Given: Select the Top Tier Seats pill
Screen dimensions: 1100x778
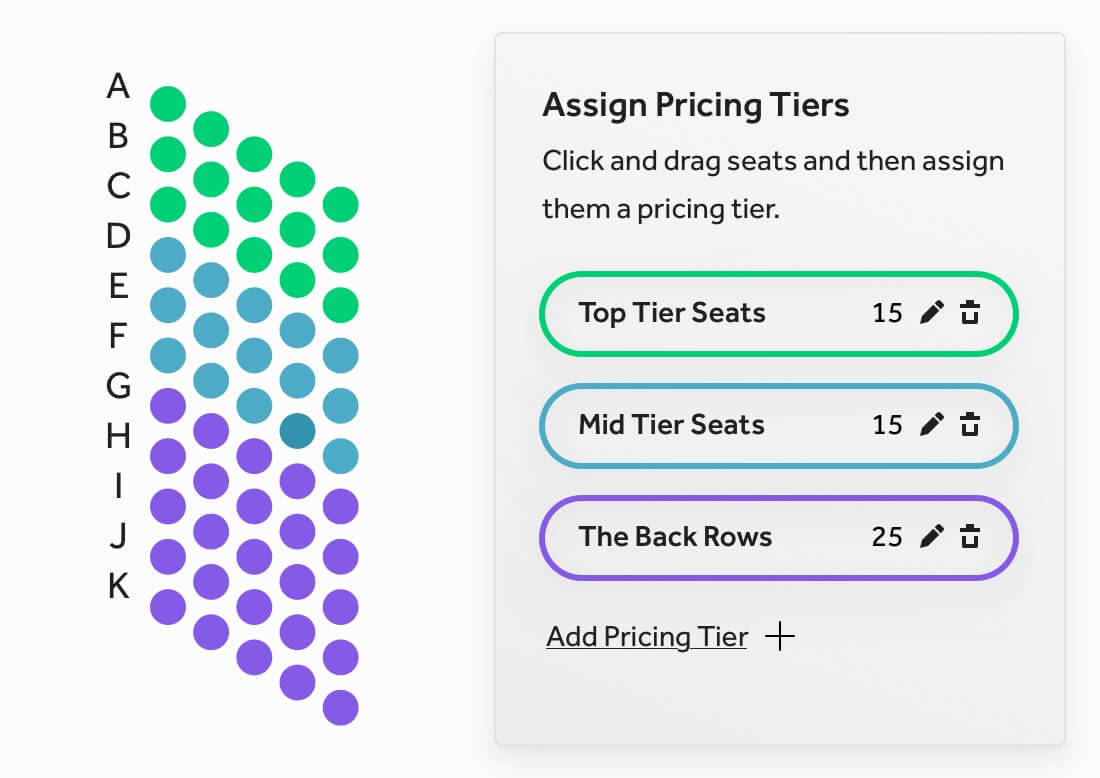Looking at the screenshot, I should (672, 313).
